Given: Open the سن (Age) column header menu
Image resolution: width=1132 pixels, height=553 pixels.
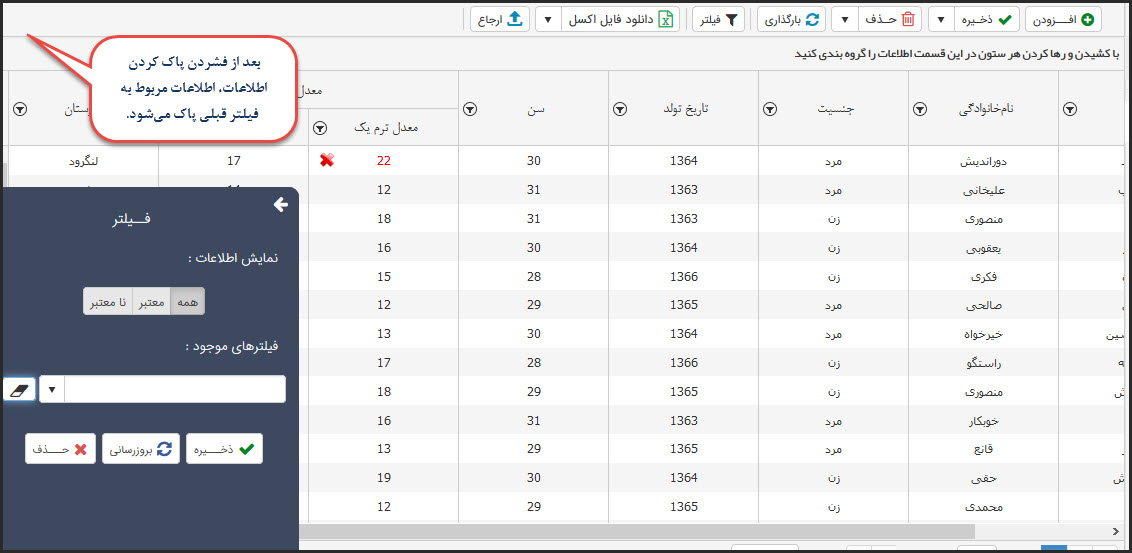Looking at the screenshot, I should (470, 110).
